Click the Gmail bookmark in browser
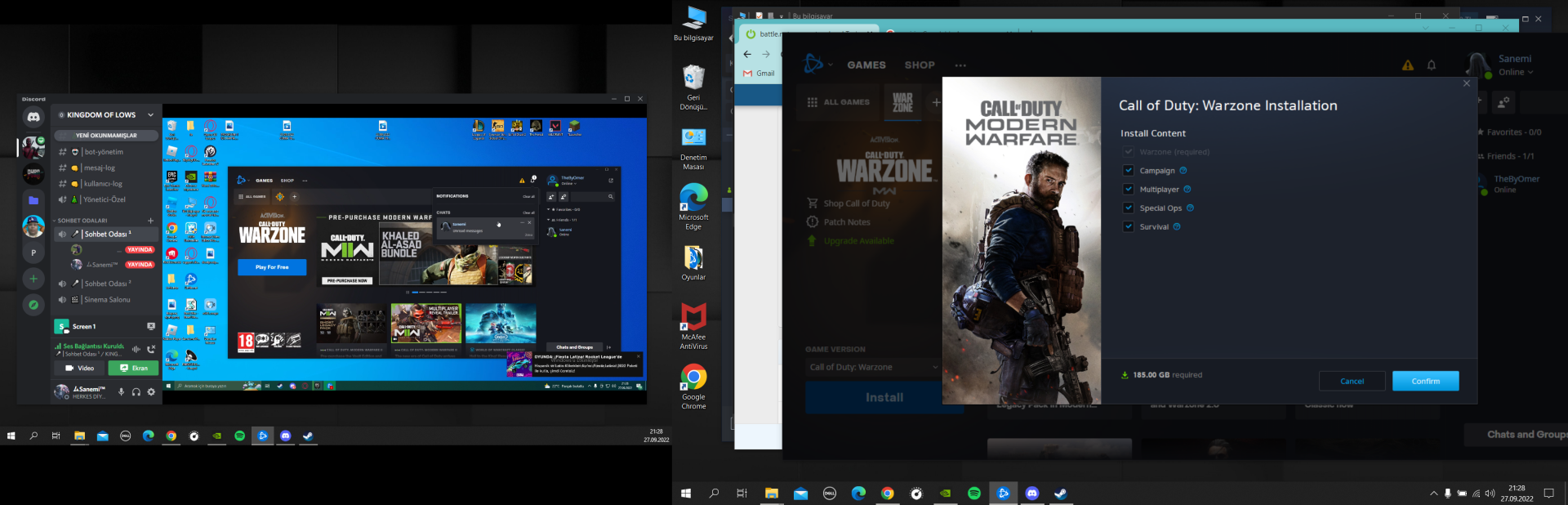Screen dimensions: 1568x505 pos(759,74)
